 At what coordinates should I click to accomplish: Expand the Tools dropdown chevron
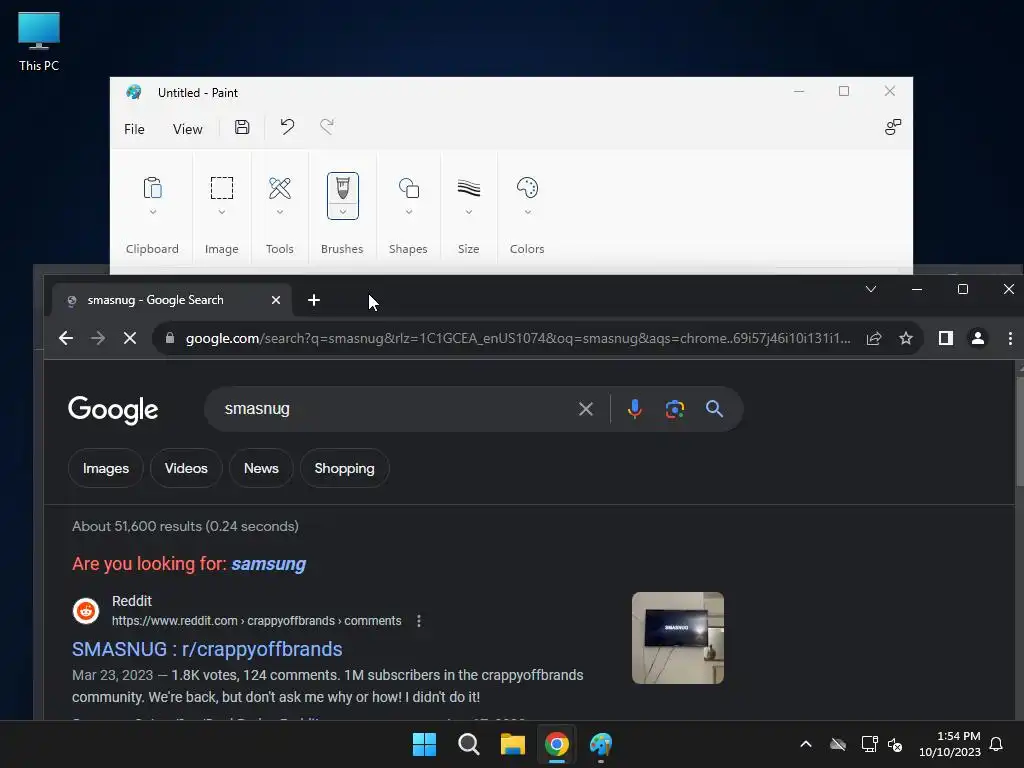[280, 212]
